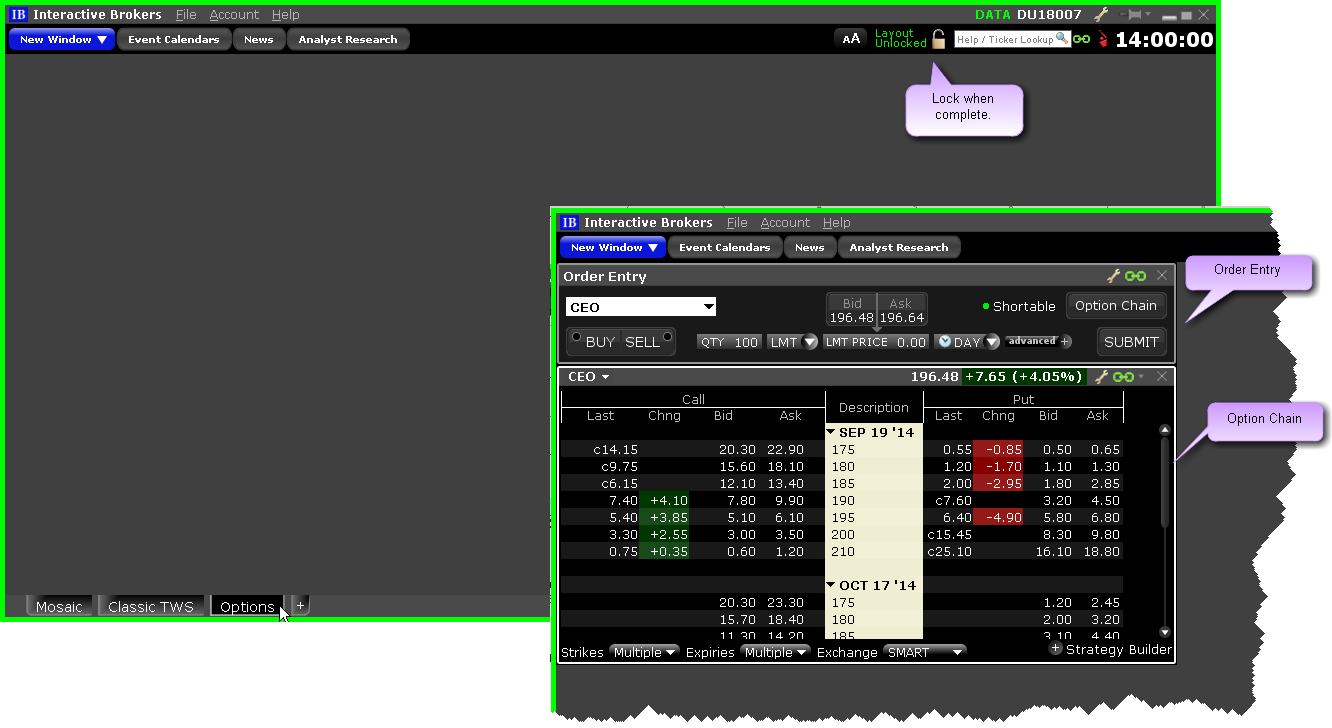The width and height of the screenshot is (1332, 728).
Task: Click Analyst Research in the main window toolbar
Action: (348, 40)
